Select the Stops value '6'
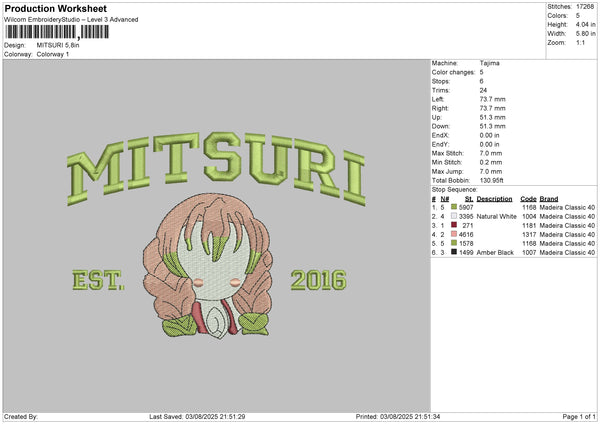600x424 pixels. click(x=481, y=81)
